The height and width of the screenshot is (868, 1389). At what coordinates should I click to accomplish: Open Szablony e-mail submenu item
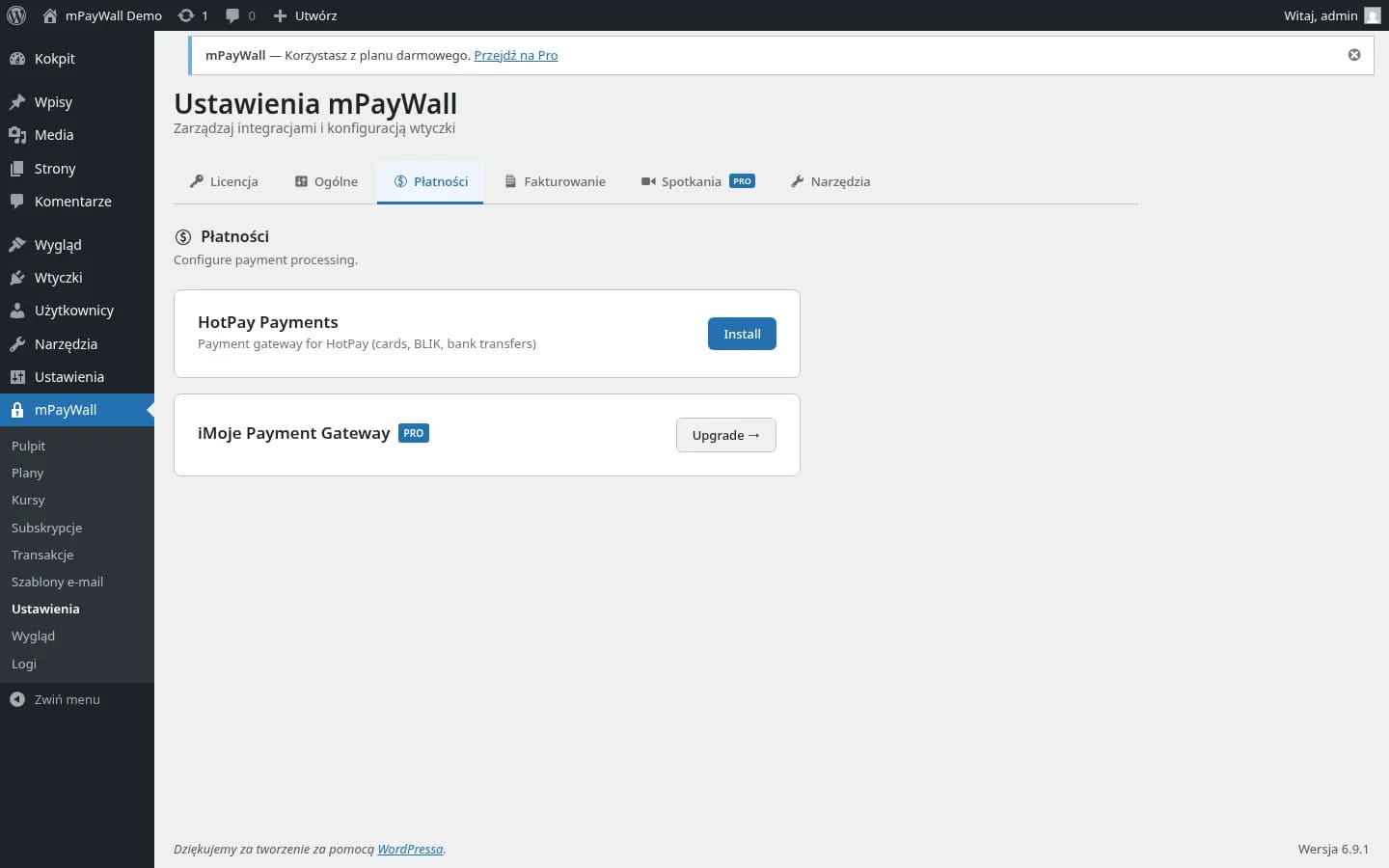57,582
